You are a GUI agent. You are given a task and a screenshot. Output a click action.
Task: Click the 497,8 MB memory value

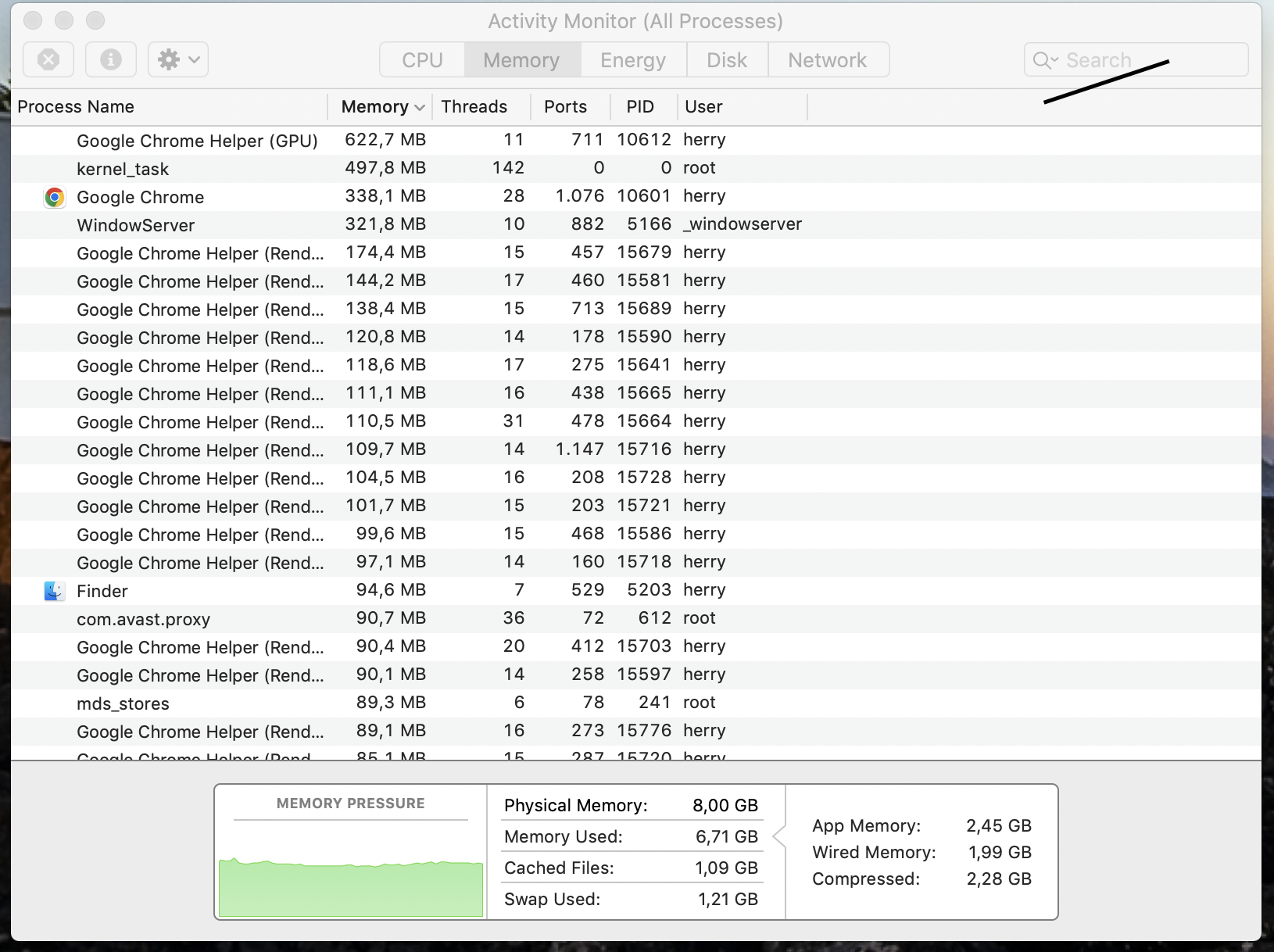click(x=385, y=168)
